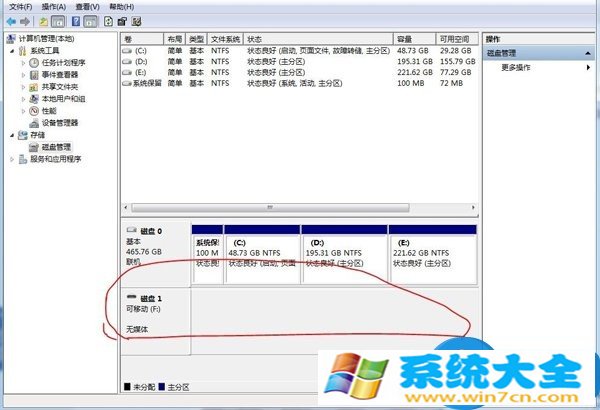Toggle the show/hide console tree button
Image resolution: width=600 pixels, height=410 pixels.
[58, 21]
